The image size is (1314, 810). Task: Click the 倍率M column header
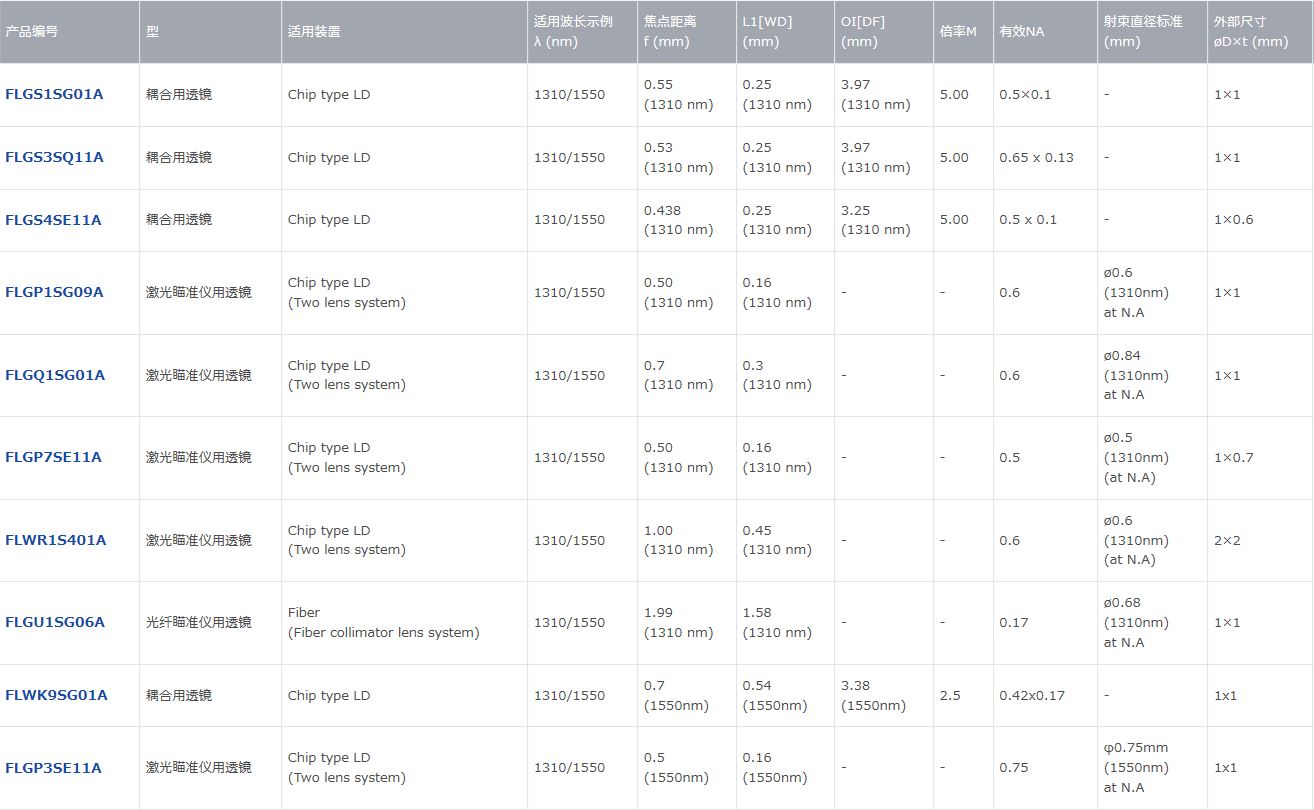click(x=958, y=31)
